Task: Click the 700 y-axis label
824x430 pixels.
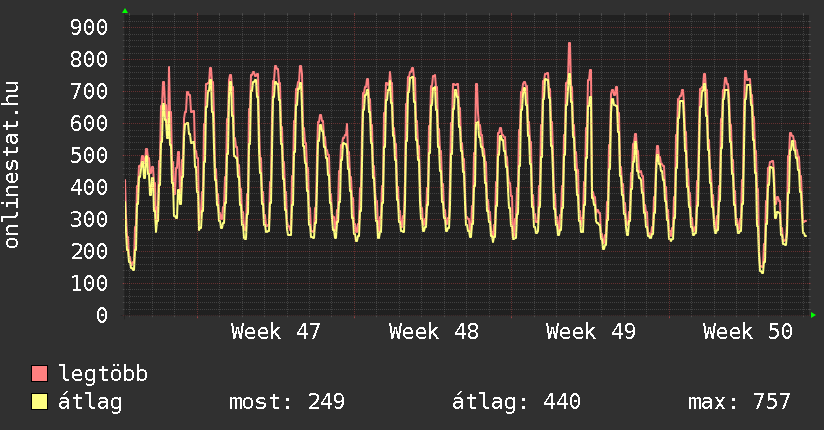Action: [88, 91]
